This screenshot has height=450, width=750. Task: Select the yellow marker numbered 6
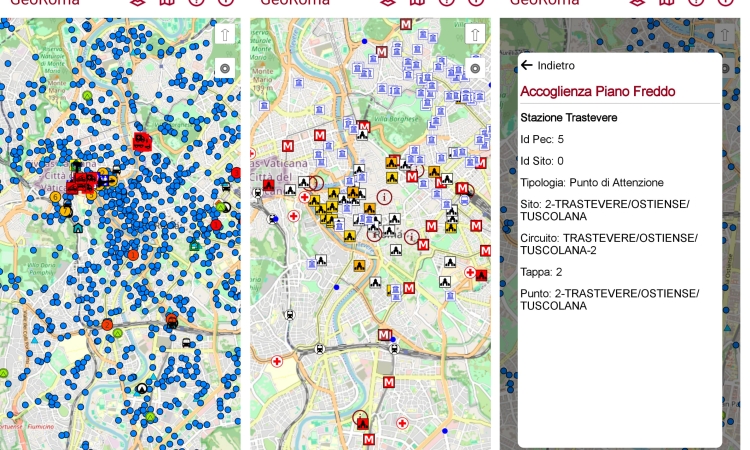coord(55,197)
